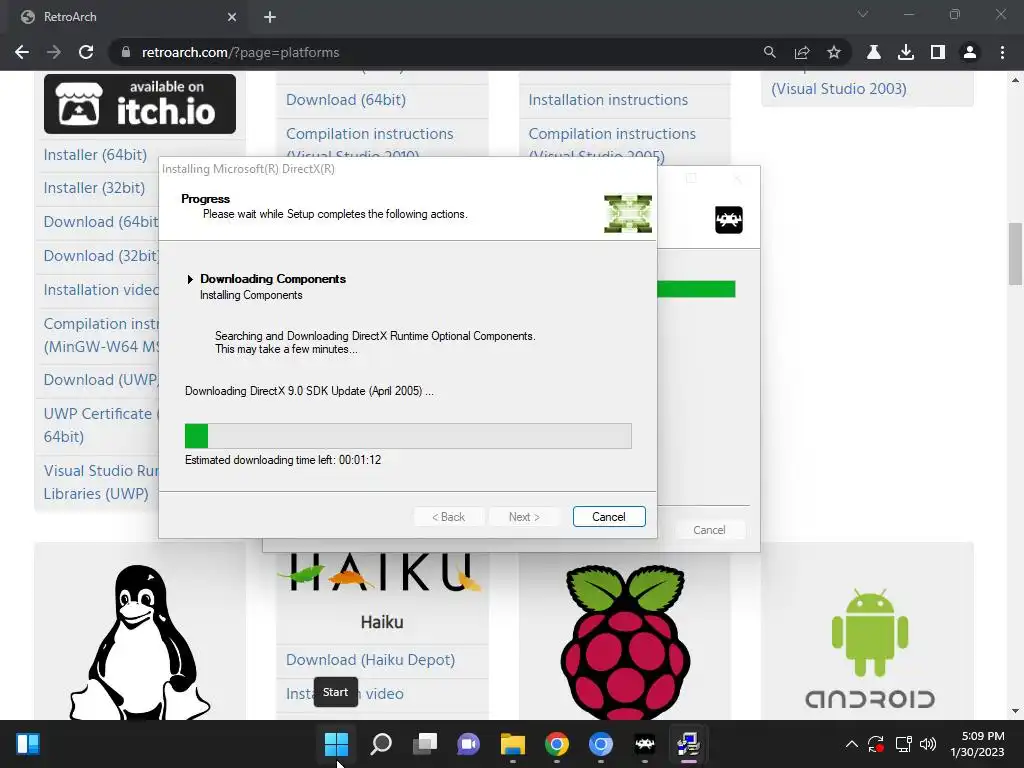
Task: Cancel the DirectX setup
Action: pos(609,517)
